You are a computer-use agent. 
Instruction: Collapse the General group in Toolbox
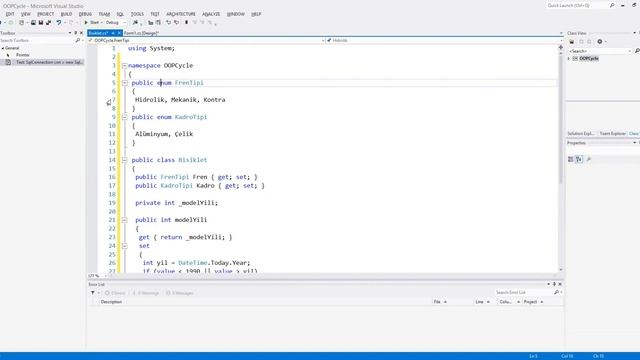(2, 48)
